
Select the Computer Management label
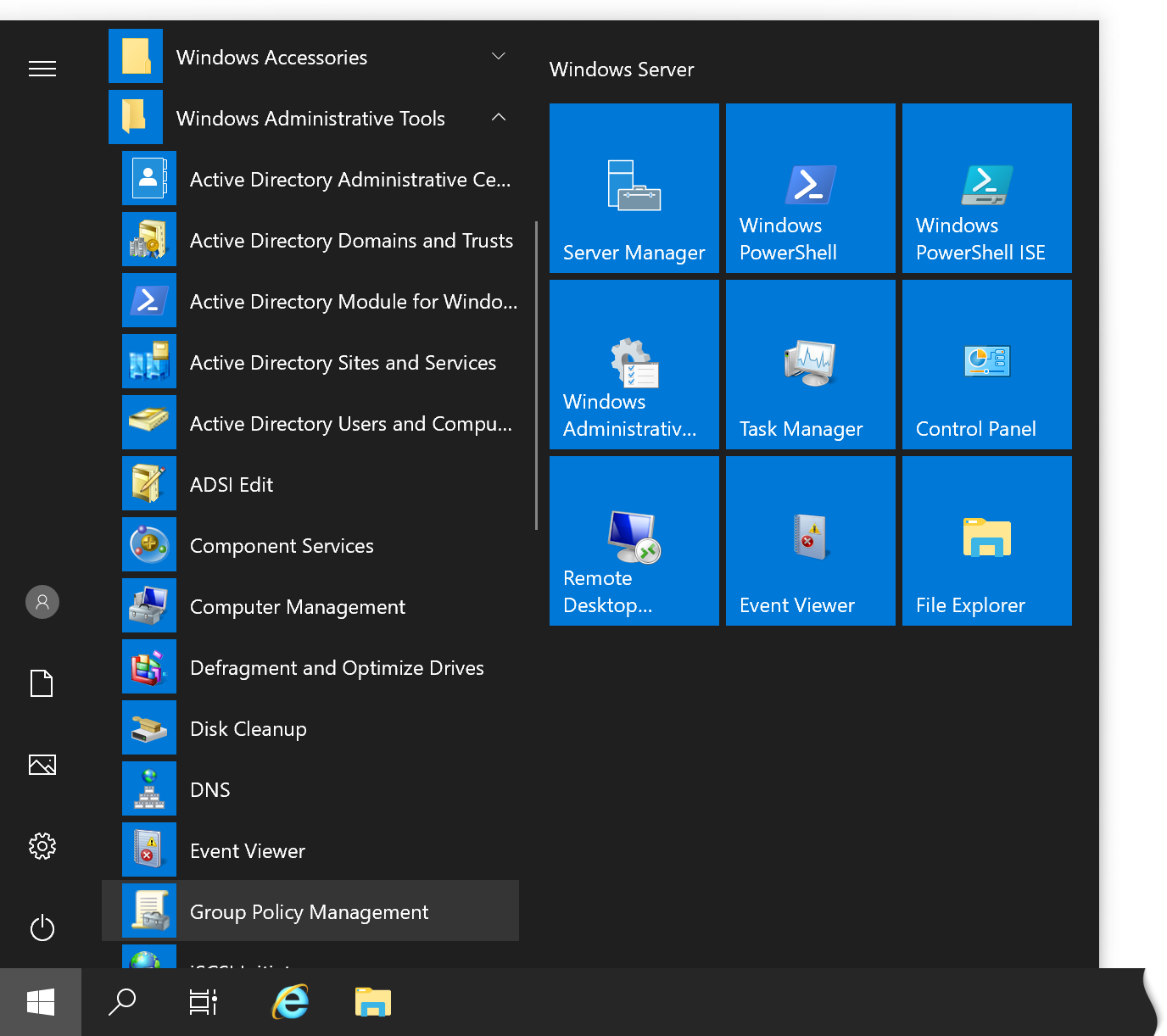click(x=298, y=606)
